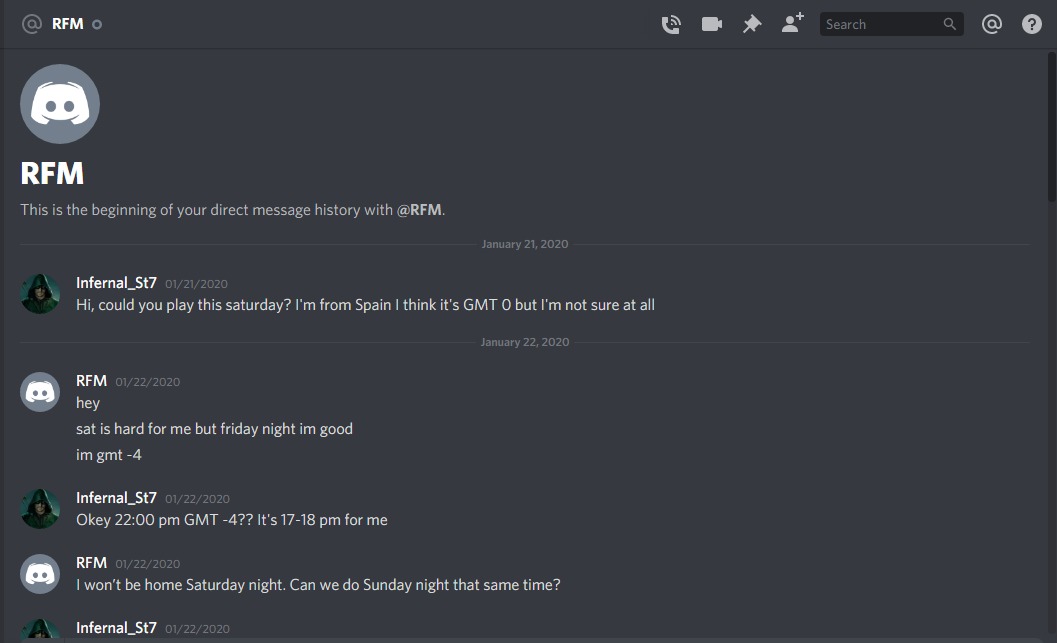1057x643 pixels.
Task: Open recent mentions inbox
Action: (x=992, y=24)
